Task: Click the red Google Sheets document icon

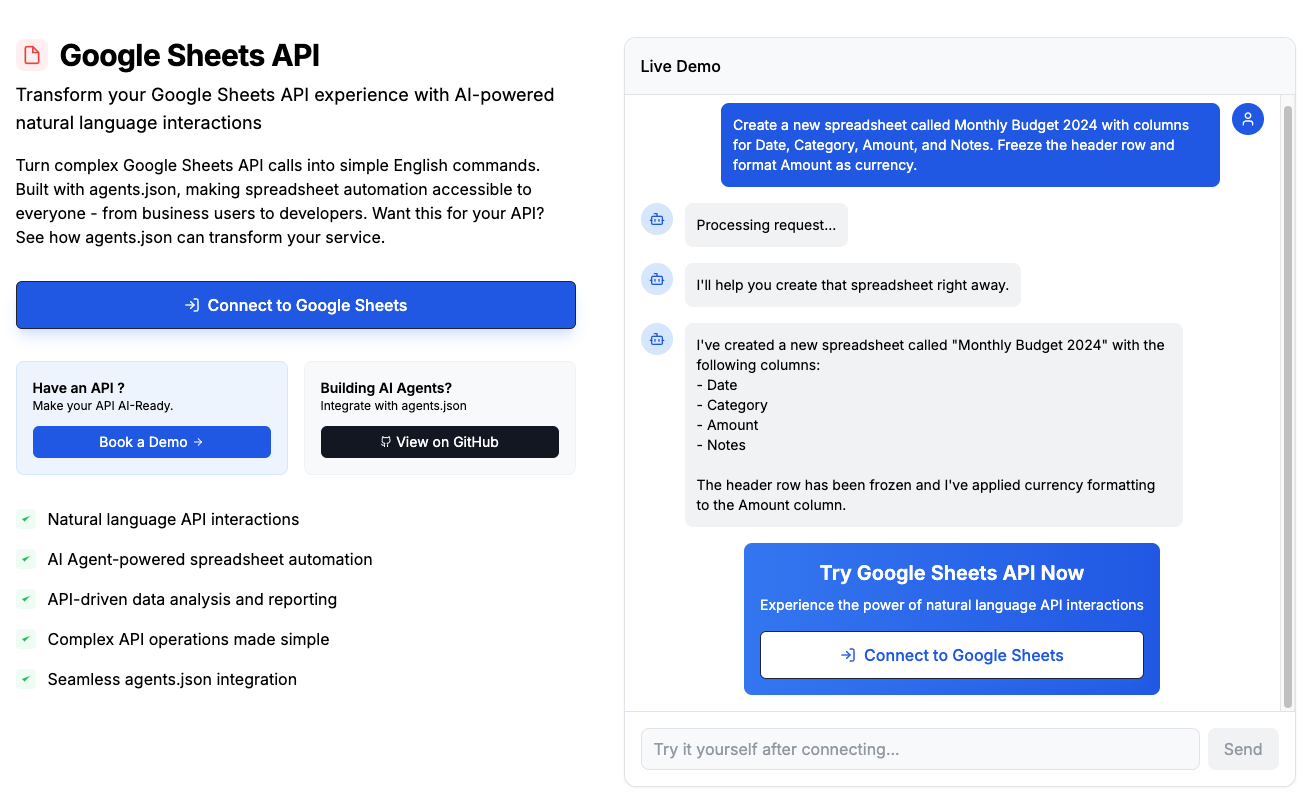Action: point(32,55)
